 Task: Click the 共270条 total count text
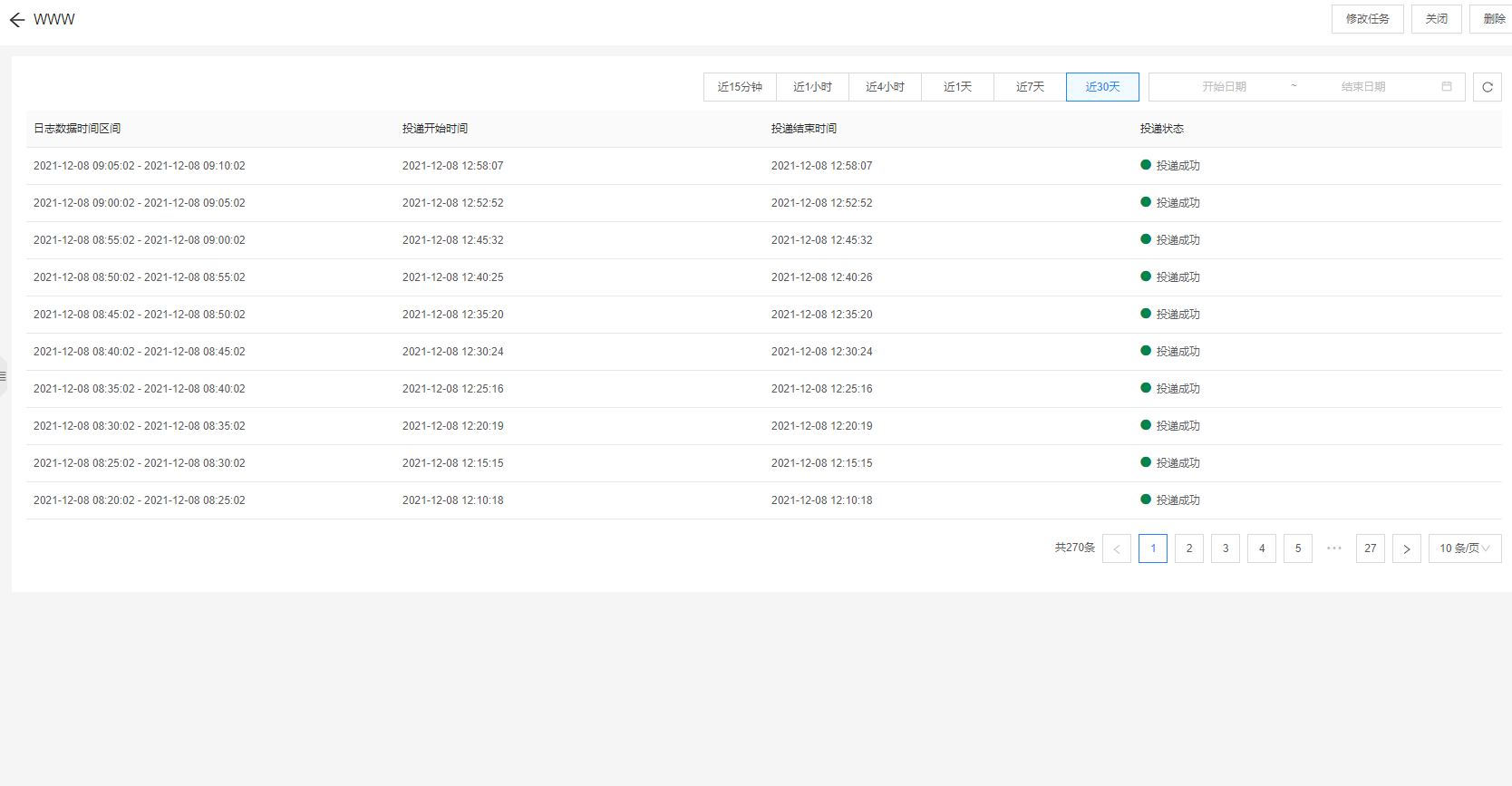(x=1075, y=548)
